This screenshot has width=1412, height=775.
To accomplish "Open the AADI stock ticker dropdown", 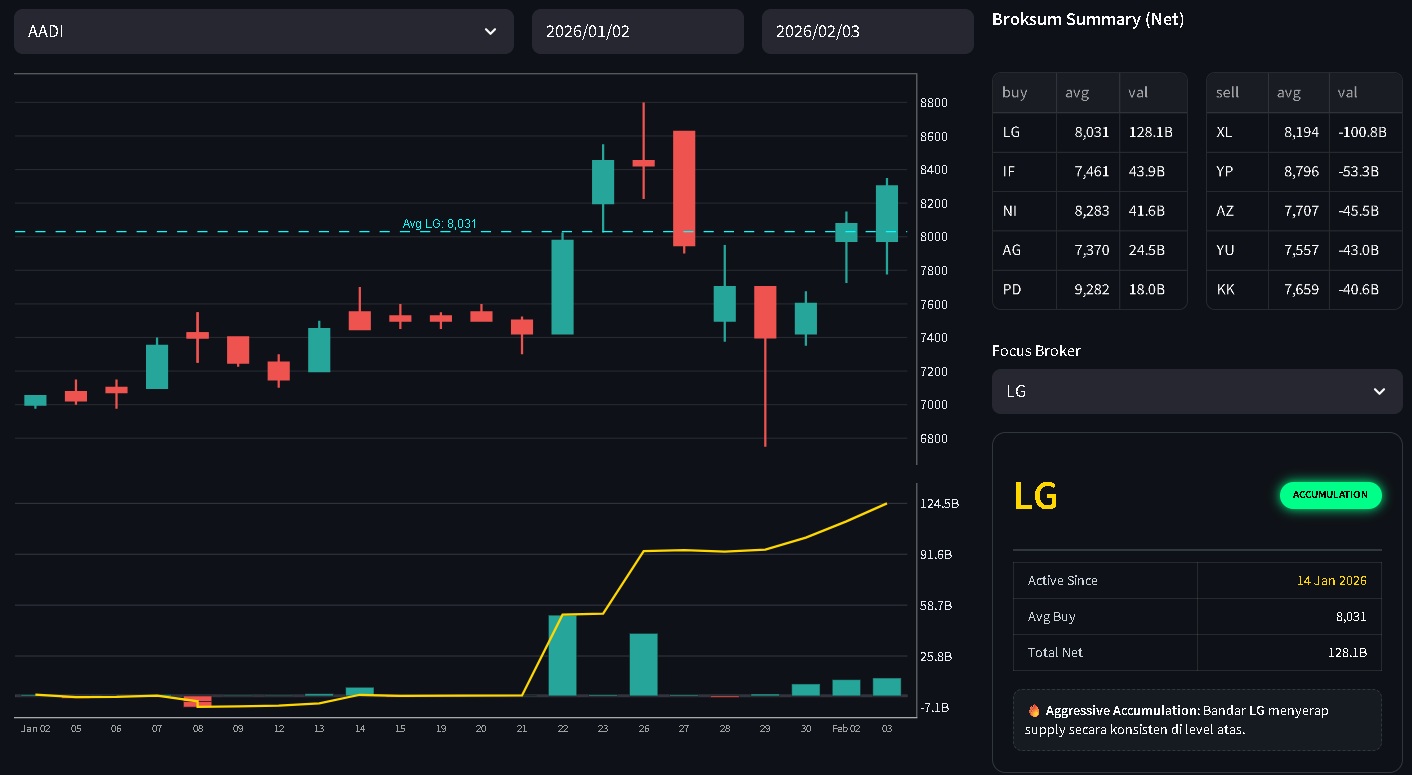I will pos(263,32).
